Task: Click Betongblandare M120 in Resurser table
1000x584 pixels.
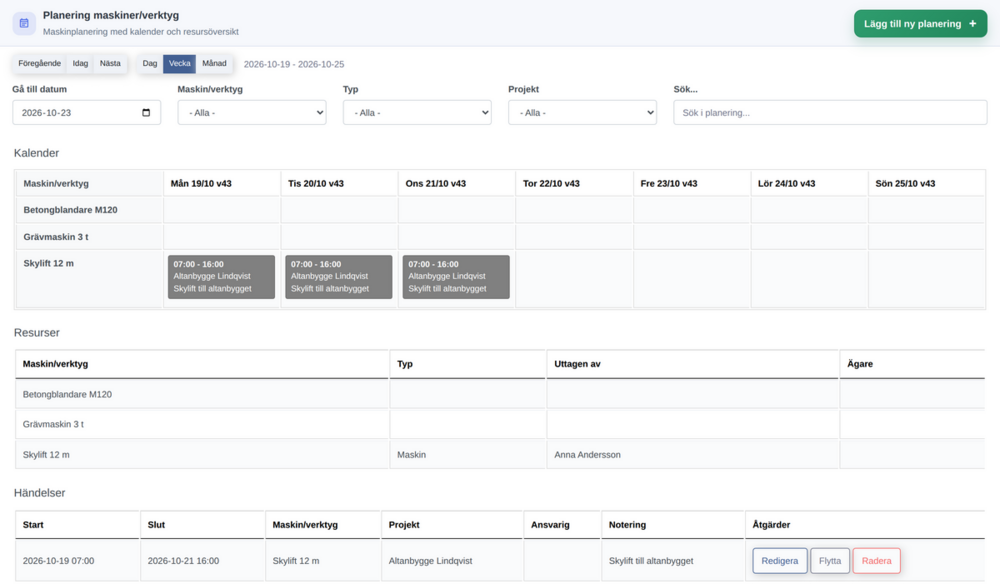Action: (67, 395)
